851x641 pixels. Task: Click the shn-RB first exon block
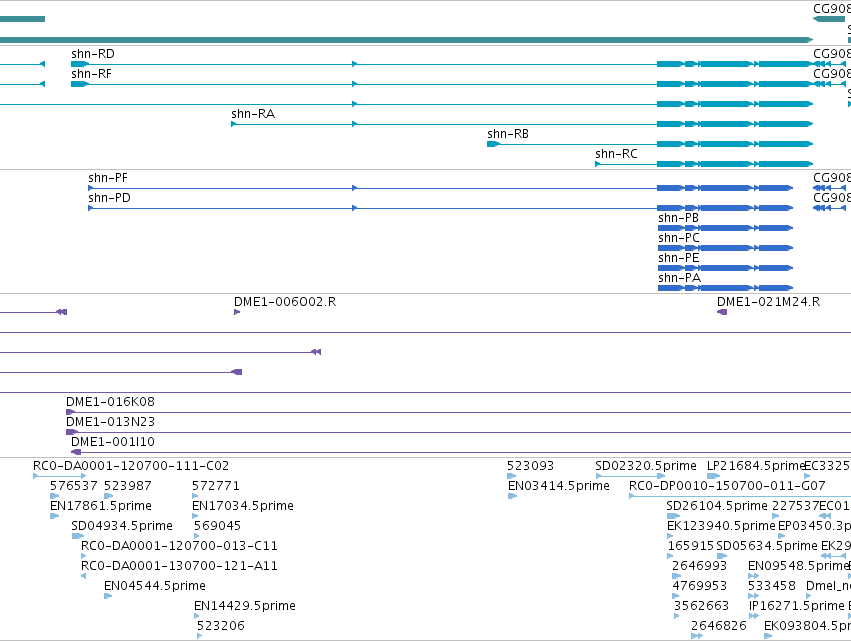pyautogui.click(x=493, y=144)
